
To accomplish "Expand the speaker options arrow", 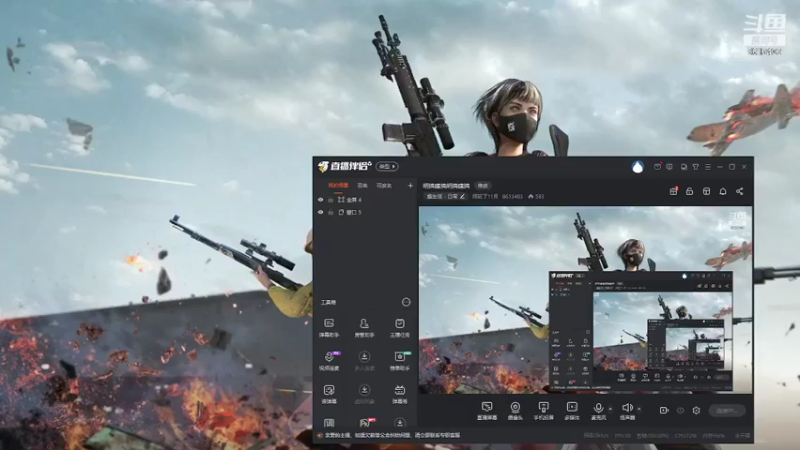I will (639, 408).
